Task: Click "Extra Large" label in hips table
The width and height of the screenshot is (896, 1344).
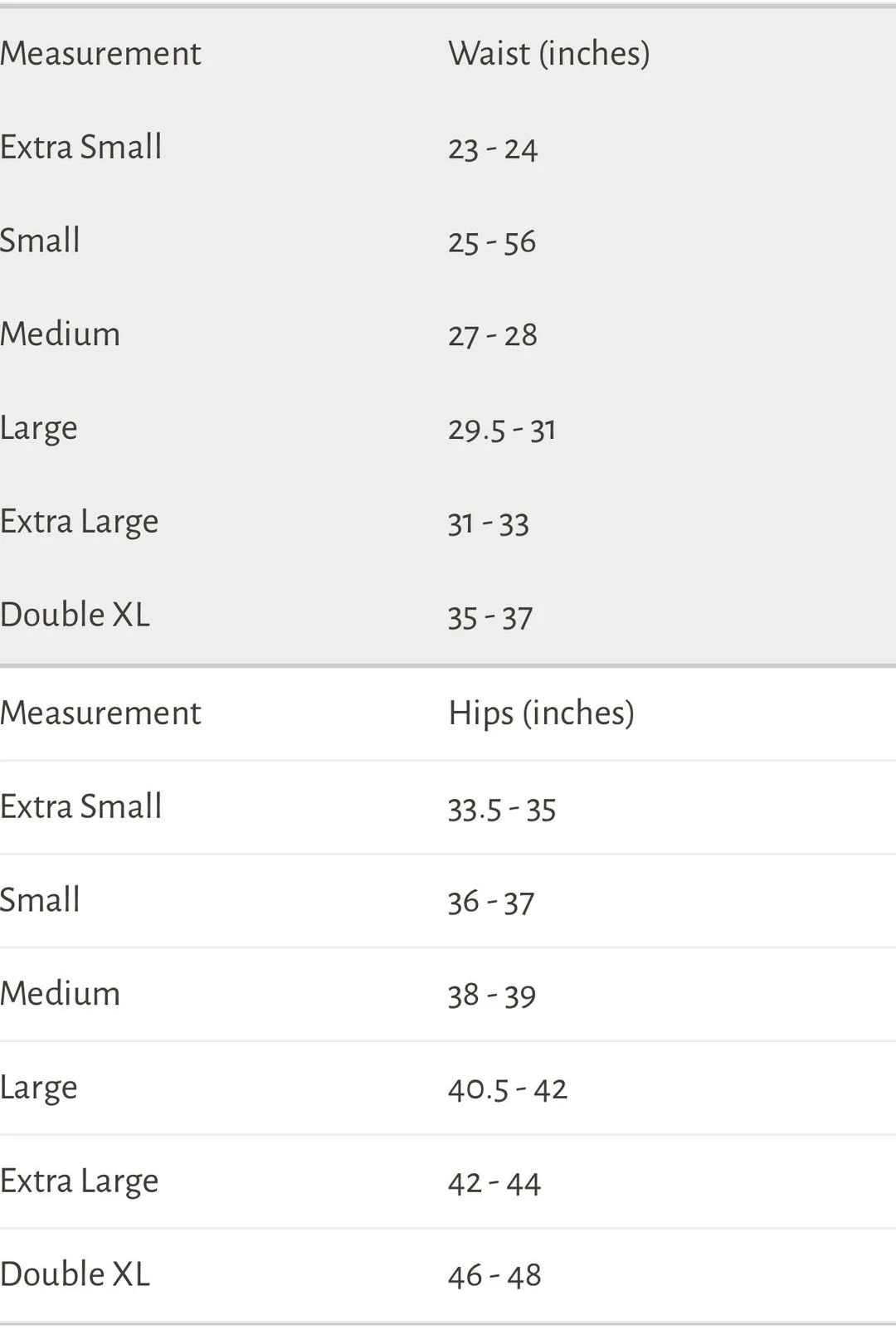Action: (x=80, y=1181)
